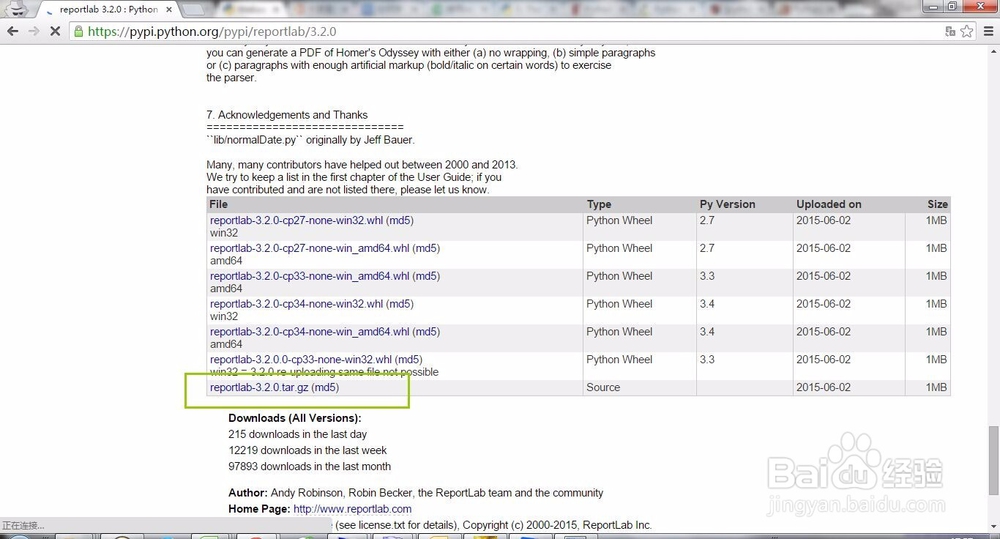Open md5 link for cp34-none-win32.whl
Screen dimensions: 1000x539
click(400, 304)
